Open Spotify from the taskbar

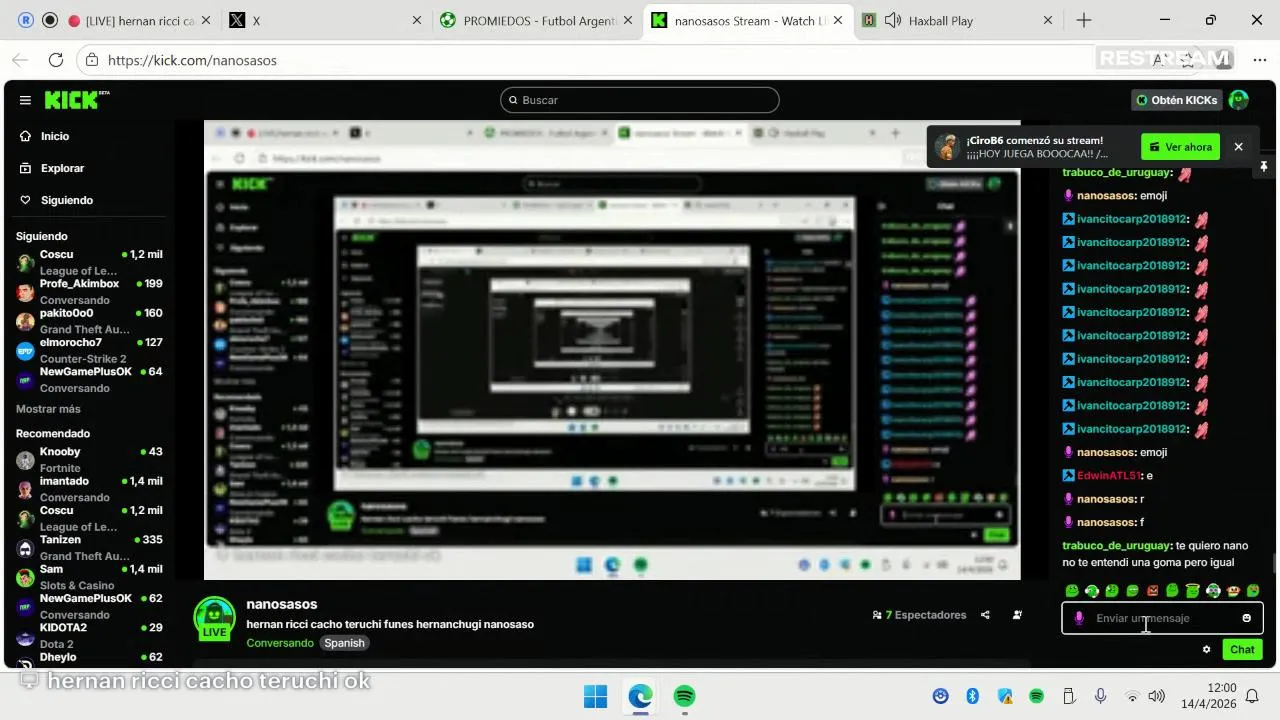coord(684,696)
